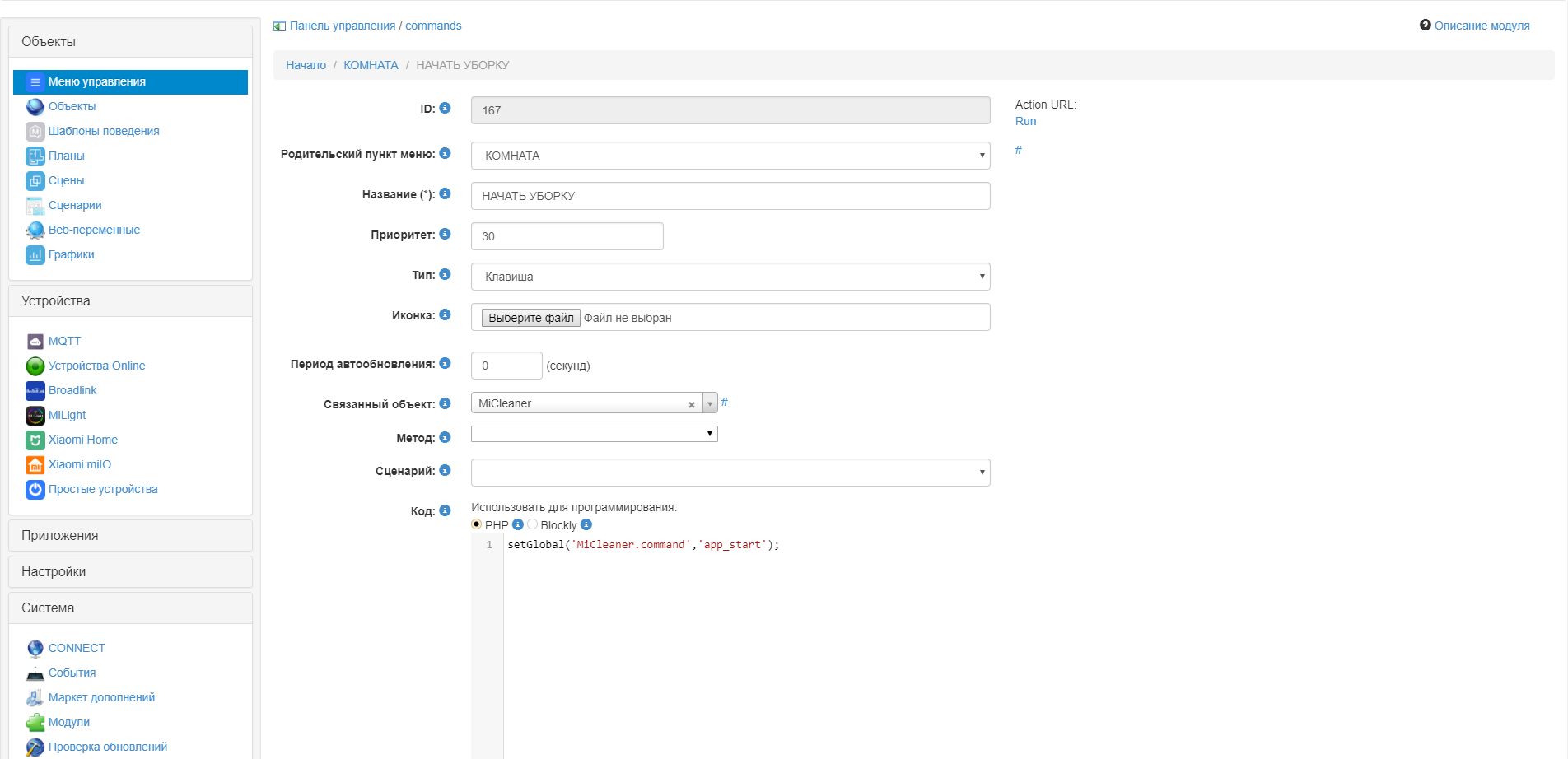The image size is (1568, 759).
Task: Expand the Приложения sidebar section
Action: pyautogui.click(x=130, y=536)
